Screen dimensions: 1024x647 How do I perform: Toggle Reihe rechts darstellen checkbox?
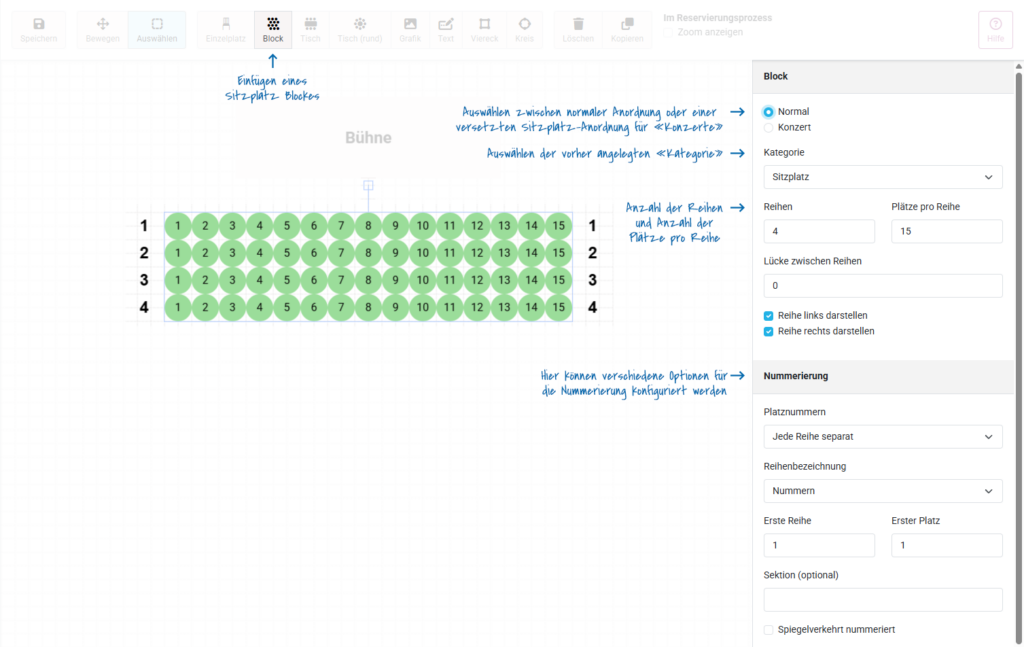[769, 331]
